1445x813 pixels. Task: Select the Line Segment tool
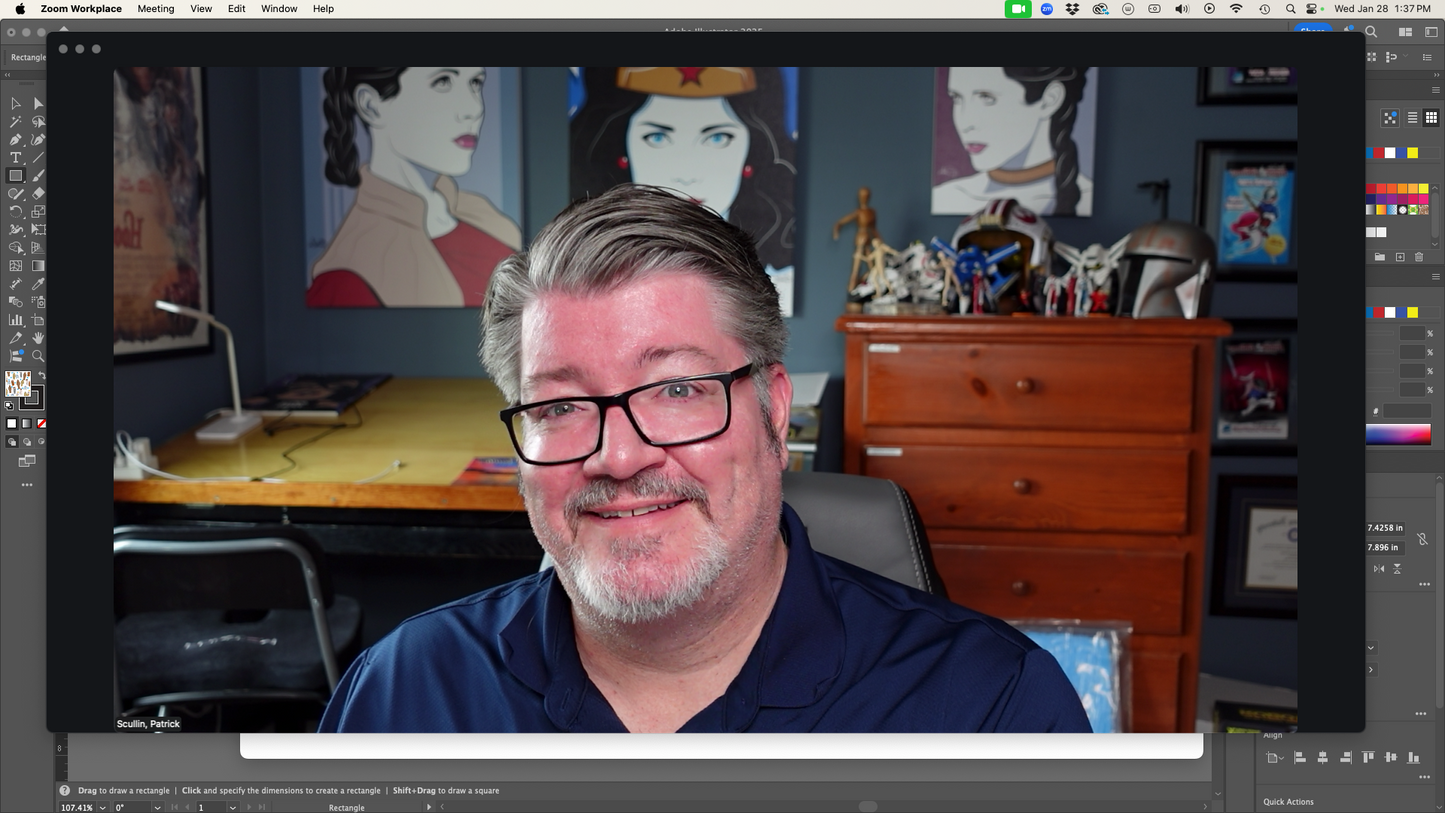38,158
